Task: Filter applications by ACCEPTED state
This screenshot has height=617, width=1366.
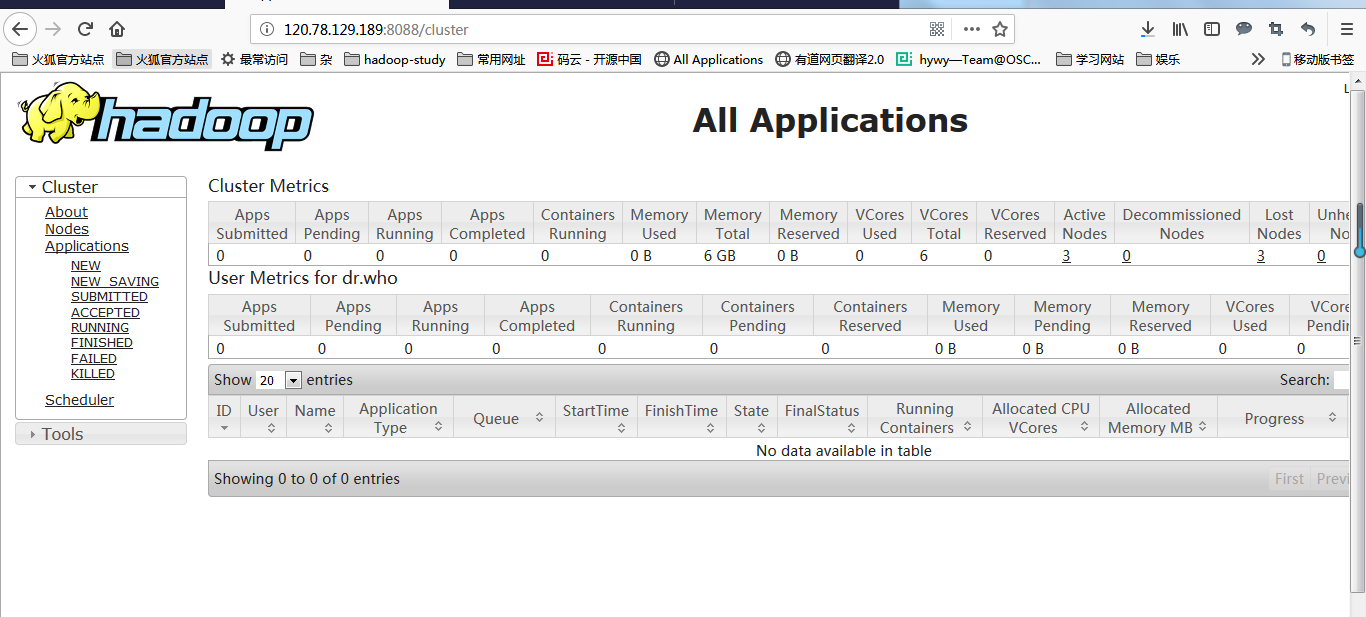Action: point(105,313)
